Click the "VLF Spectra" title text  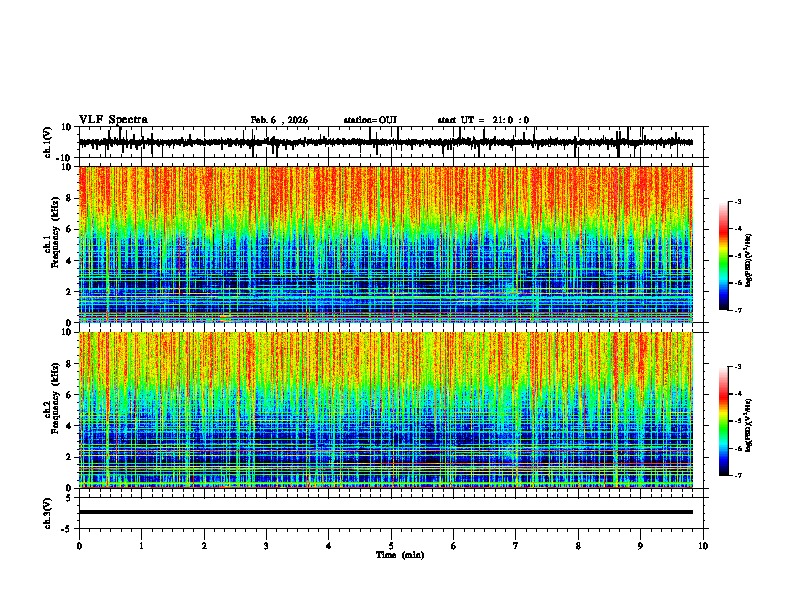[113, 120]
